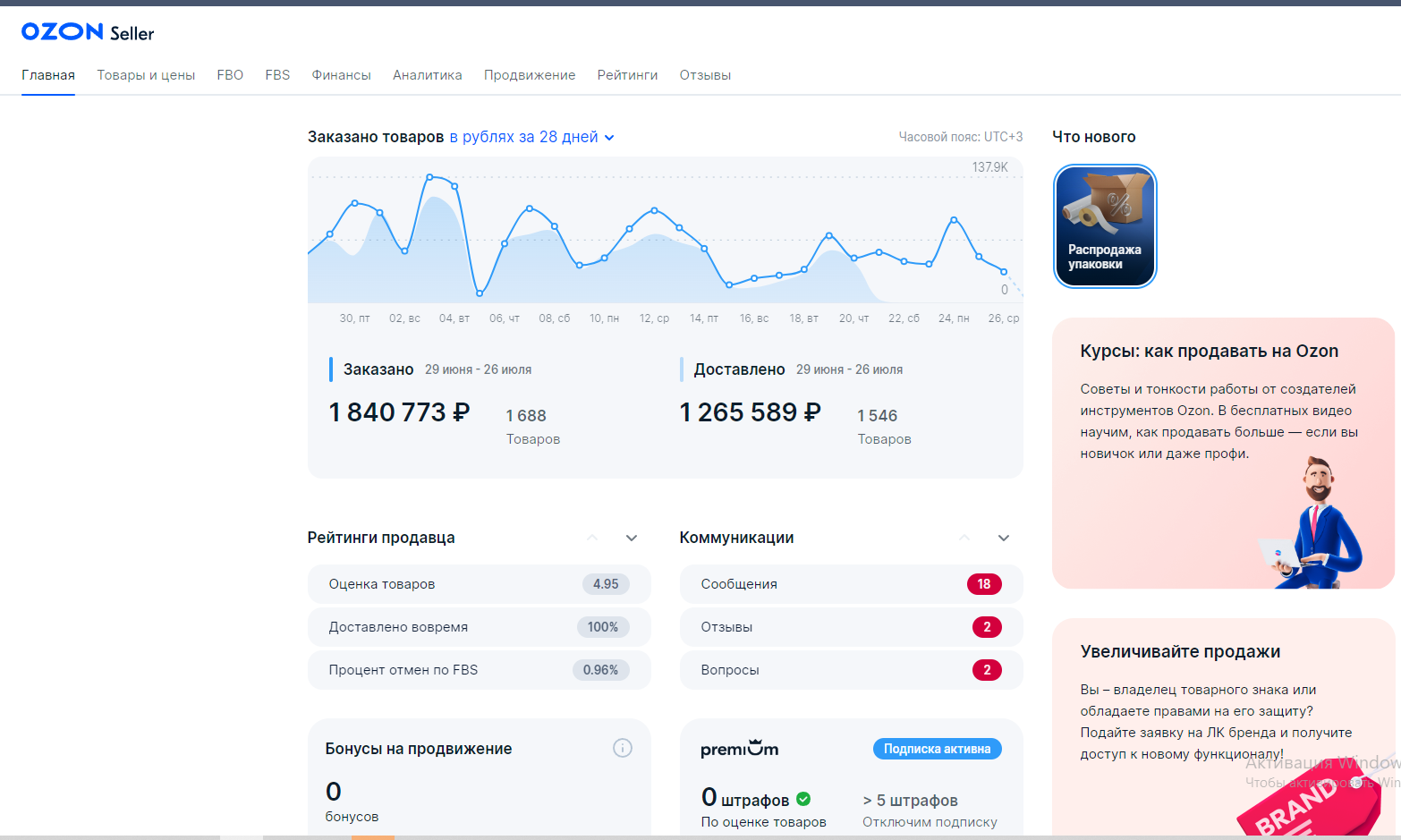Open the Главная tab
The height and width of the screenshot is (840, 1401).
tap(48, 75)
